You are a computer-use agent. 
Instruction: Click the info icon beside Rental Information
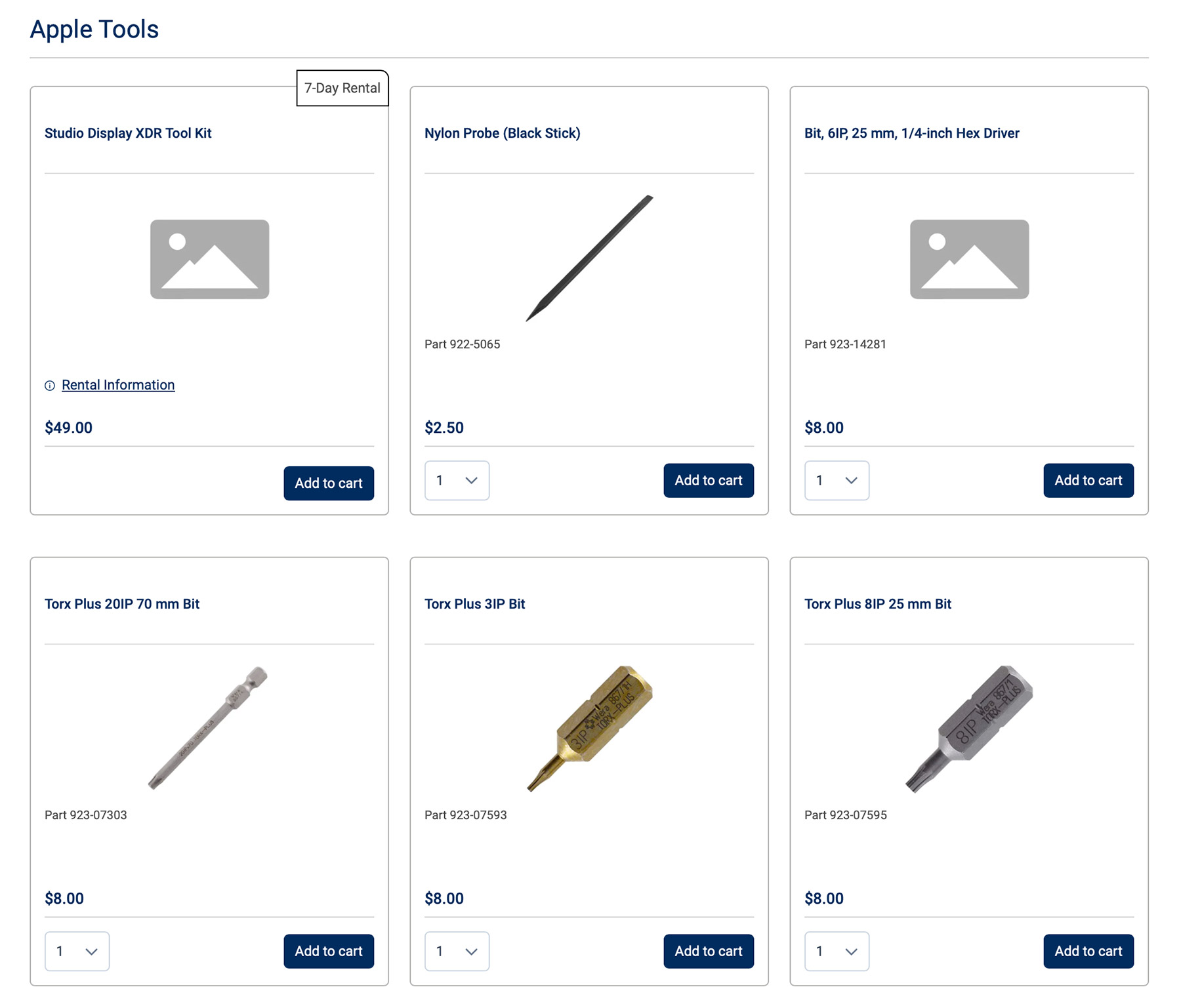point(50,386)
